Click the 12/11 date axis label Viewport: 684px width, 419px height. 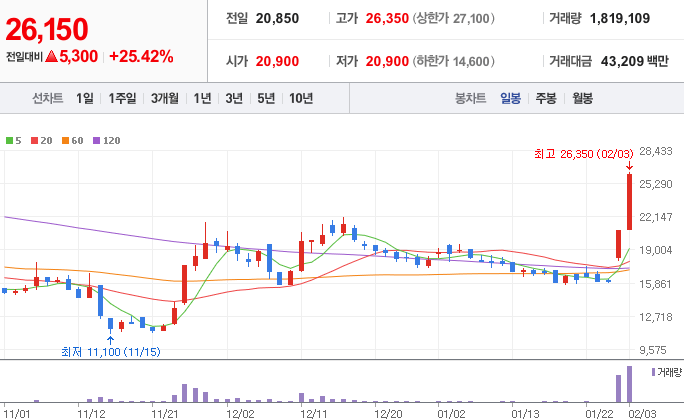pos(314,413)
